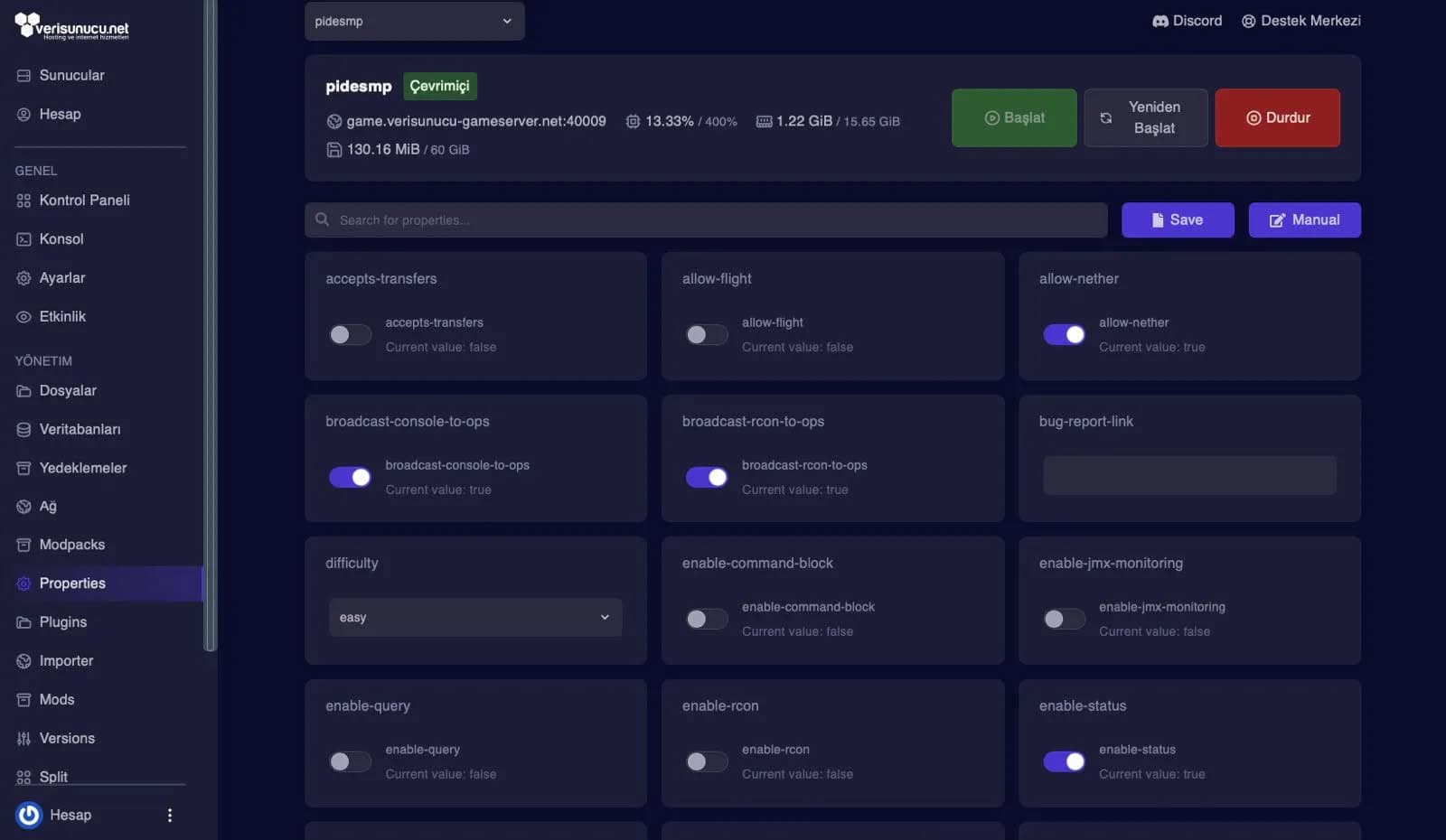The image size is (1446, 840).
Task: Click the Konsol terminal icon
Action: click(23, 239)
